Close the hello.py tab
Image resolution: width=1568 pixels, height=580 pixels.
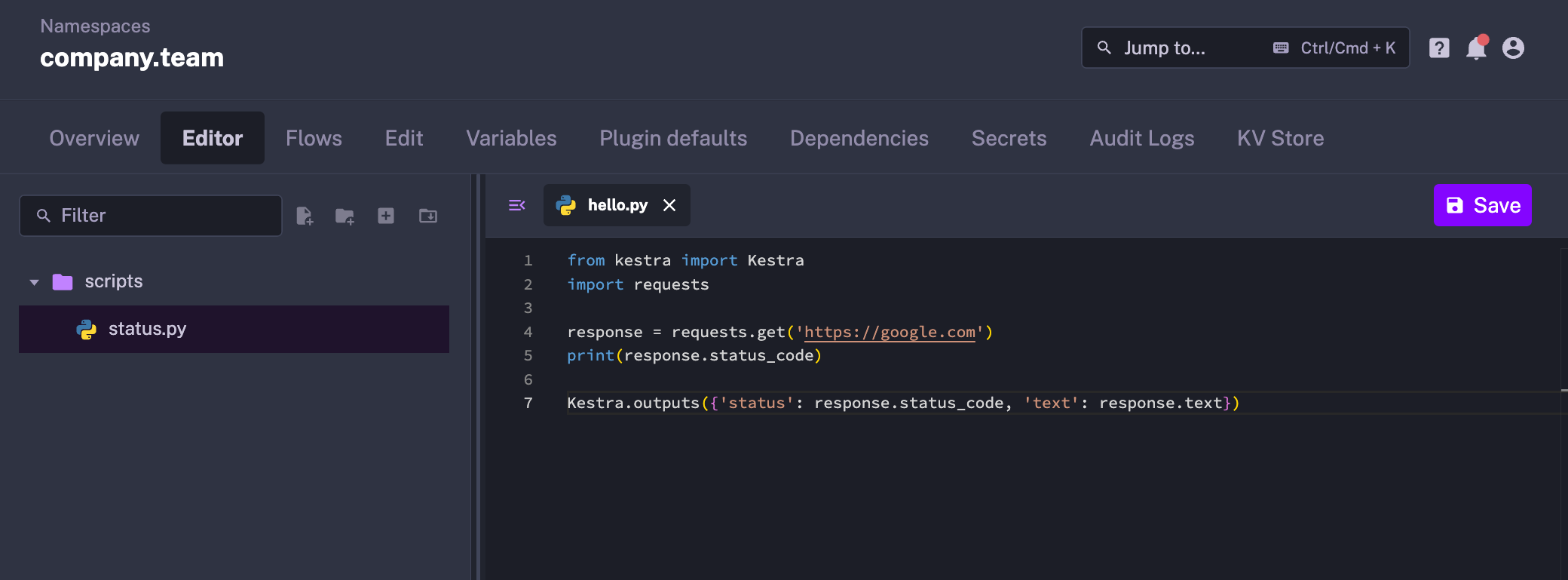669,205
